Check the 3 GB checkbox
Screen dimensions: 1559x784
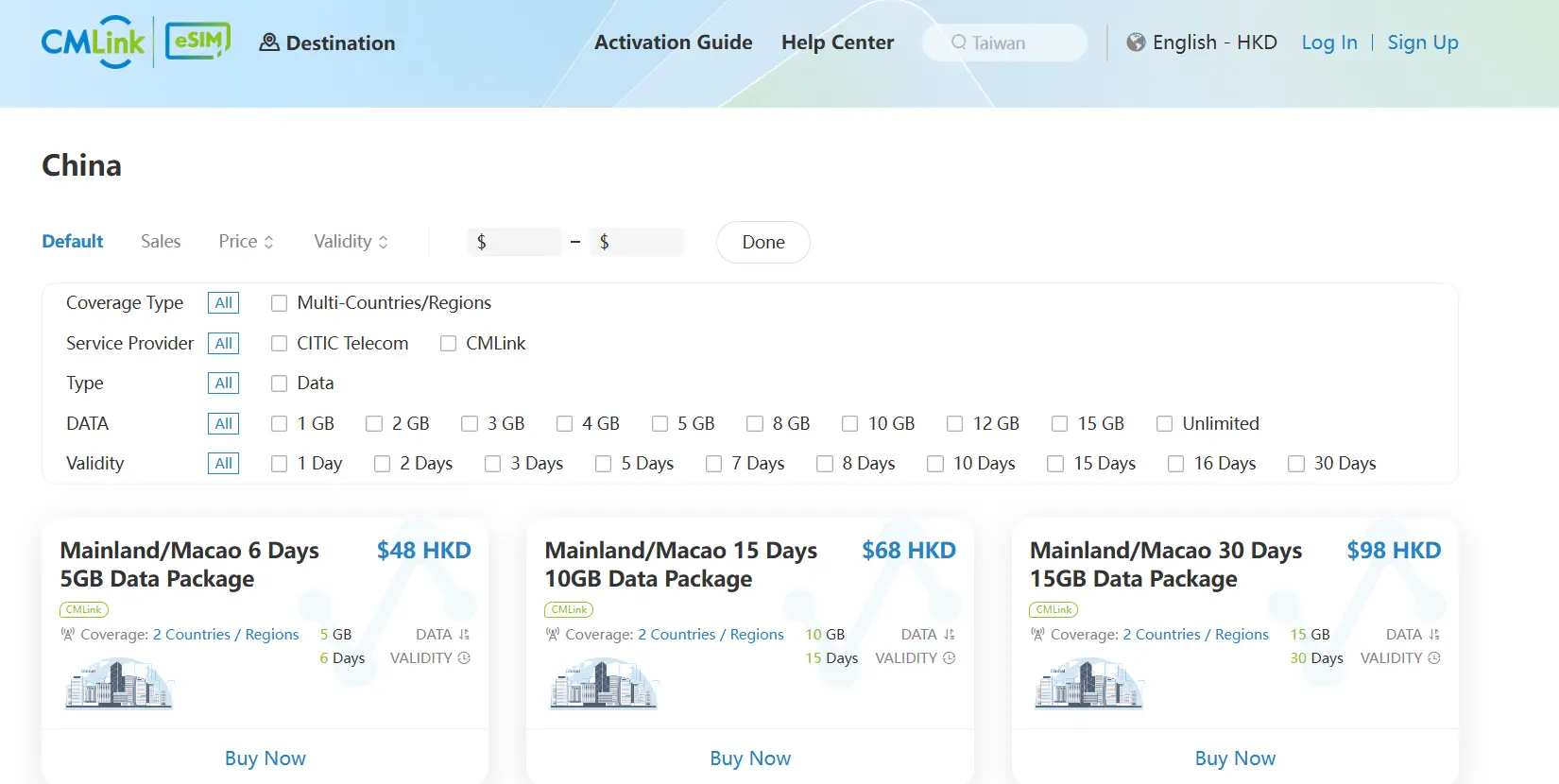tap(470, 424)
